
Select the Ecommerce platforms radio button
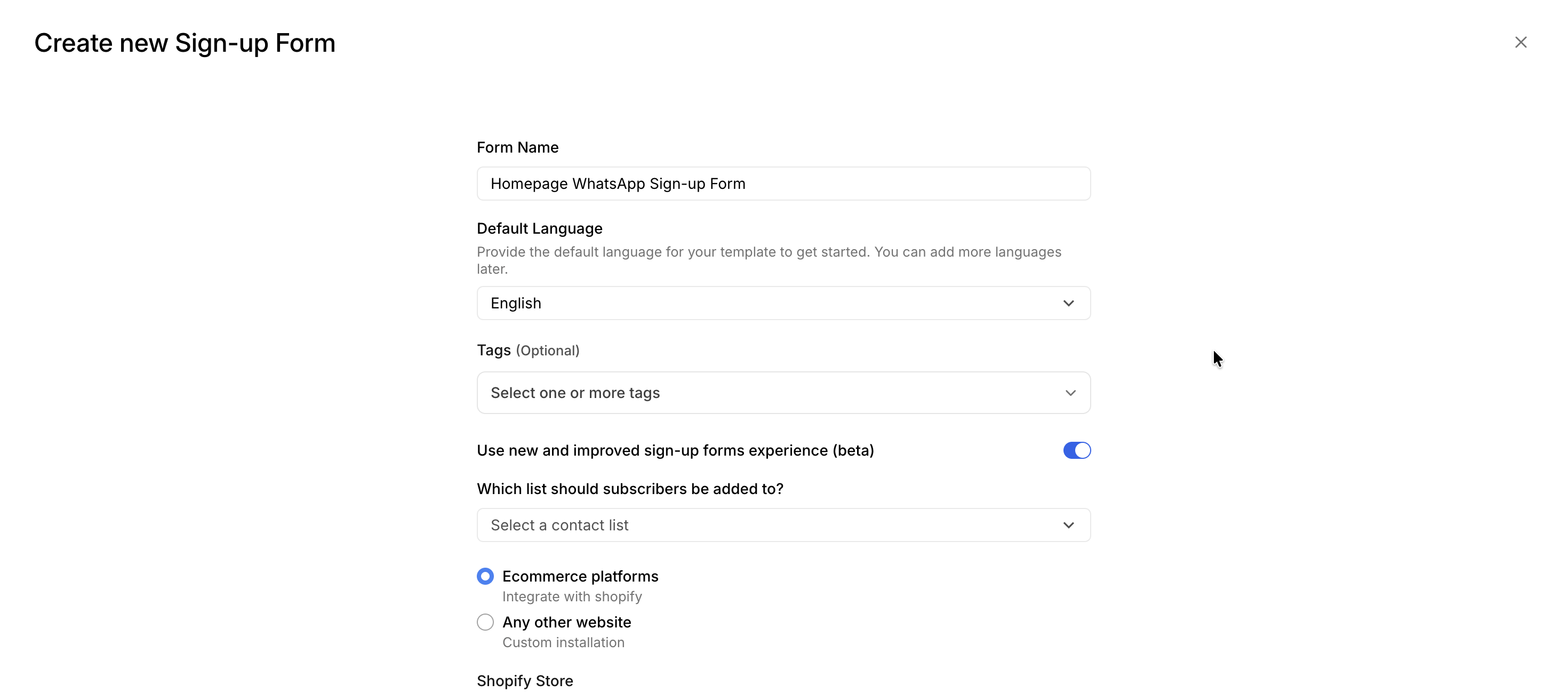[485, 576]
